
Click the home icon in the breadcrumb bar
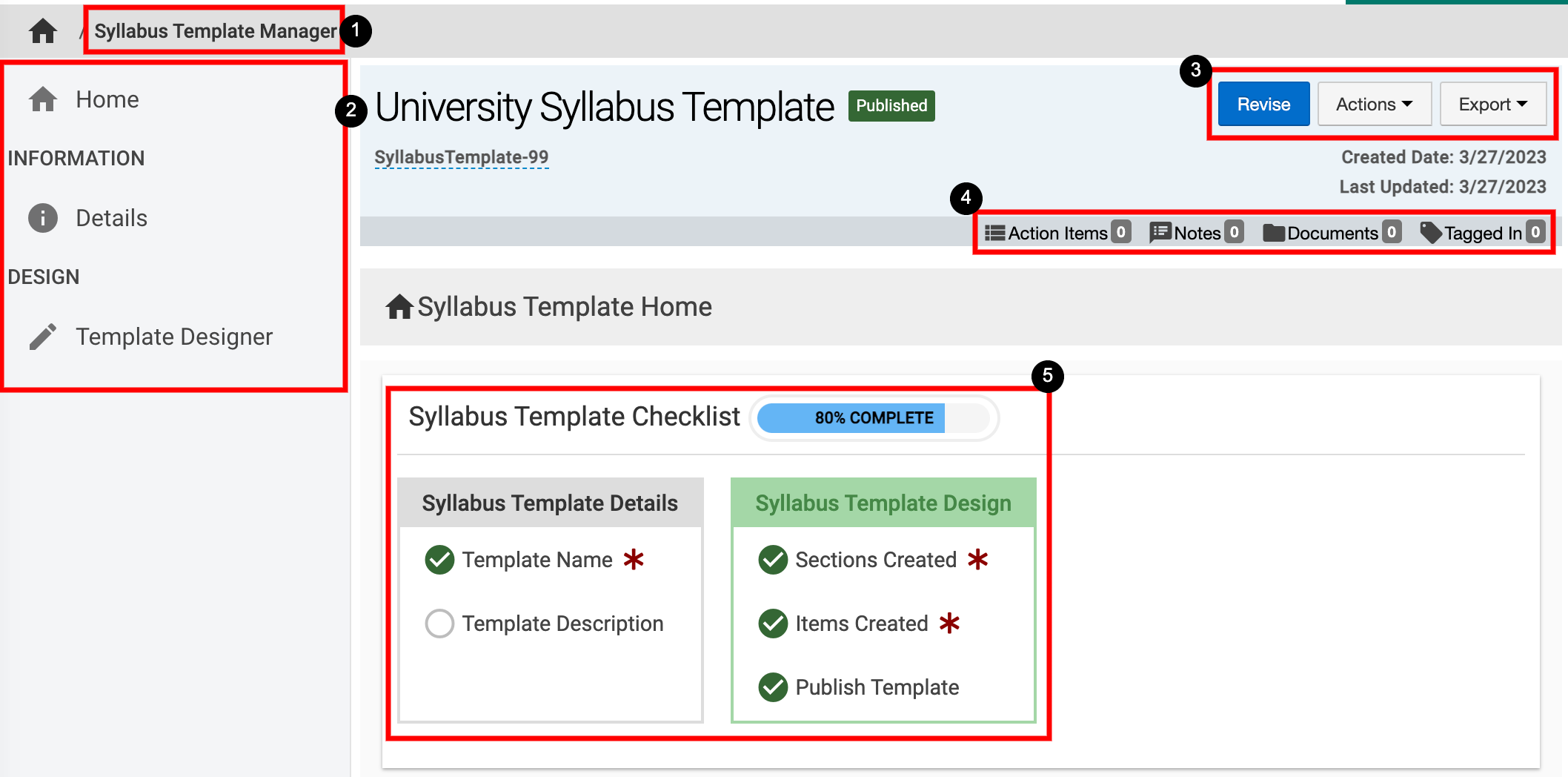click(x=43, y=31)
